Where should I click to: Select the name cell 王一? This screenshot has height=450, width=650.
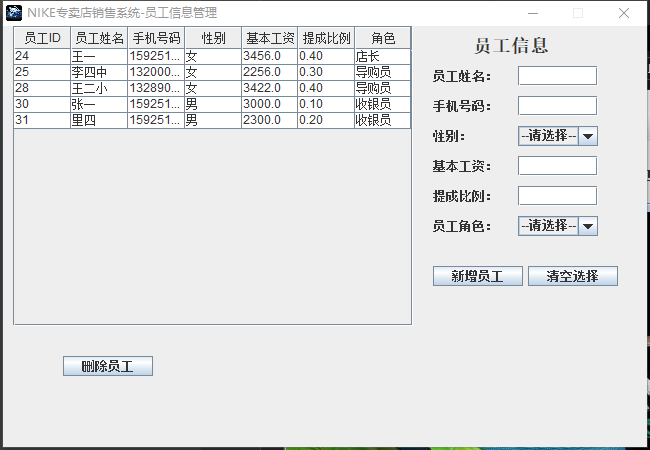[99, 56]
